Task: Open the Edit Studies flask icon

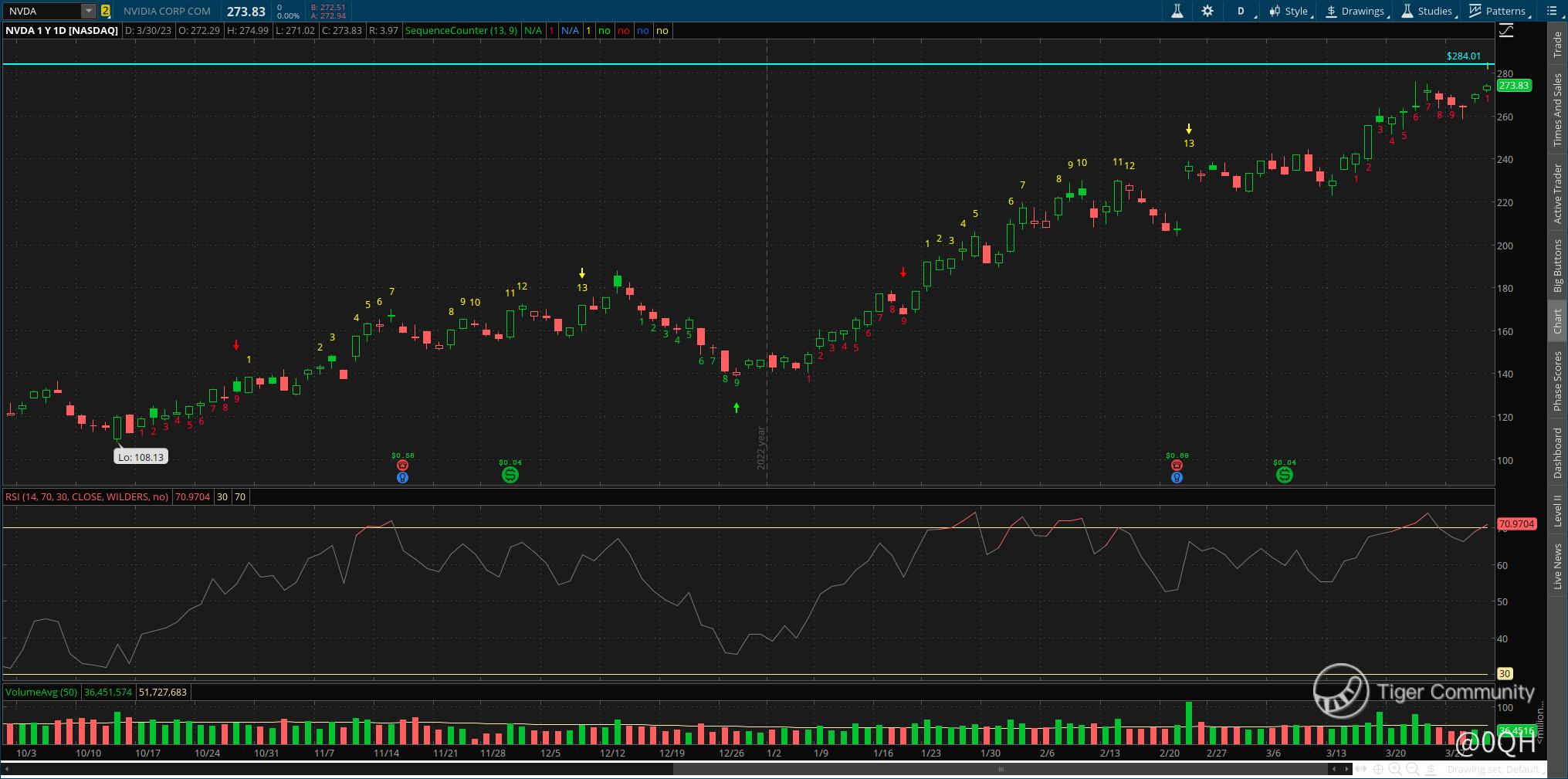Action: point(1177,11)
